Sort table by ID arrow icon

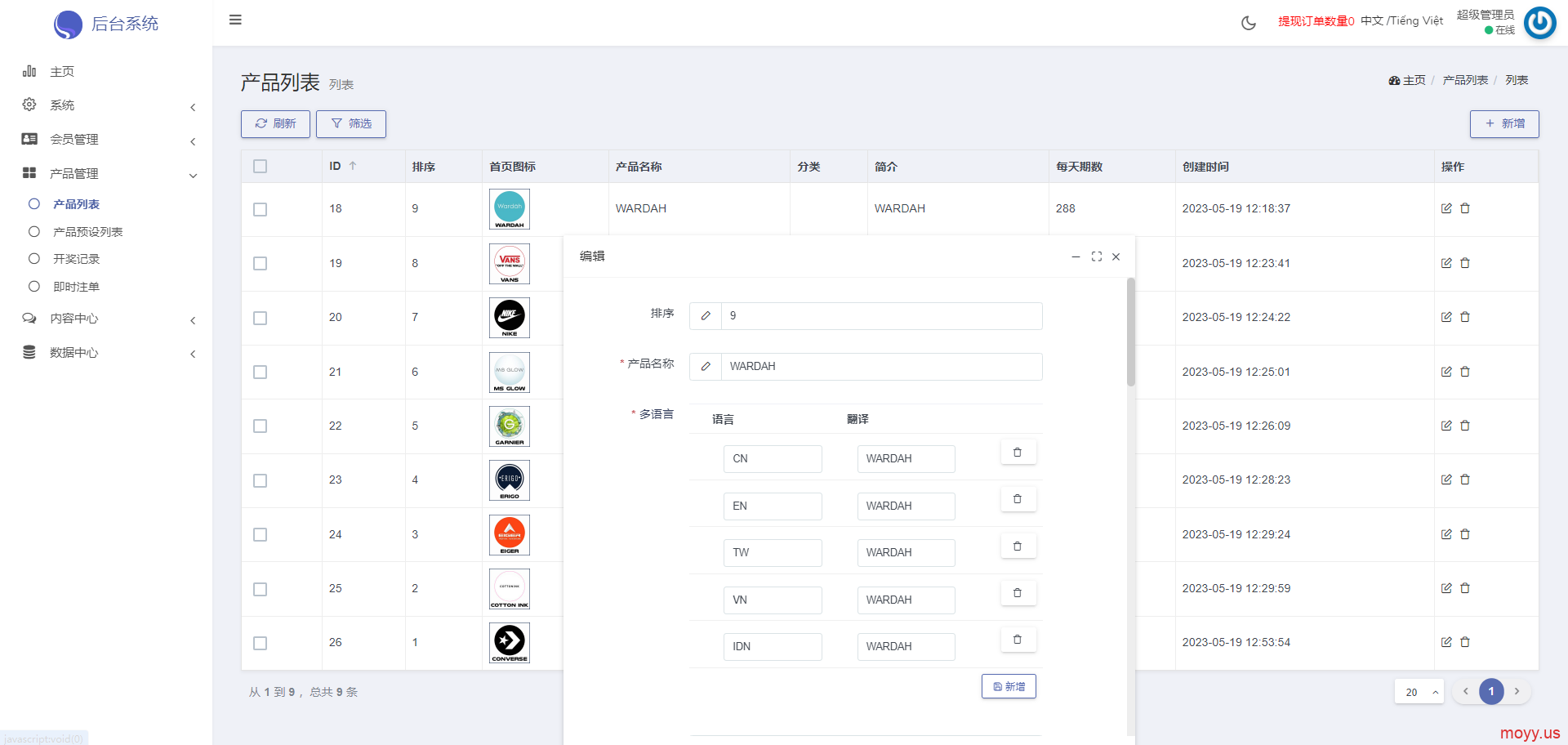(353, 166)
